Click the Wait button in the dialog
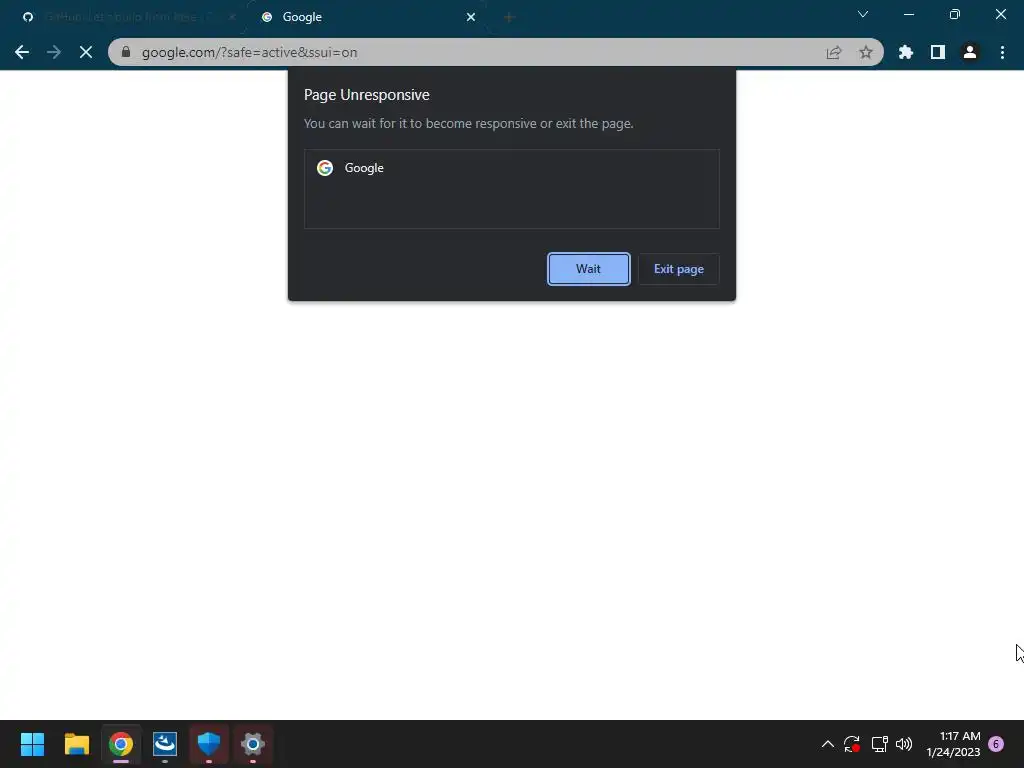The height and width of the screenshot is (768, 1024). pos(588,269)
